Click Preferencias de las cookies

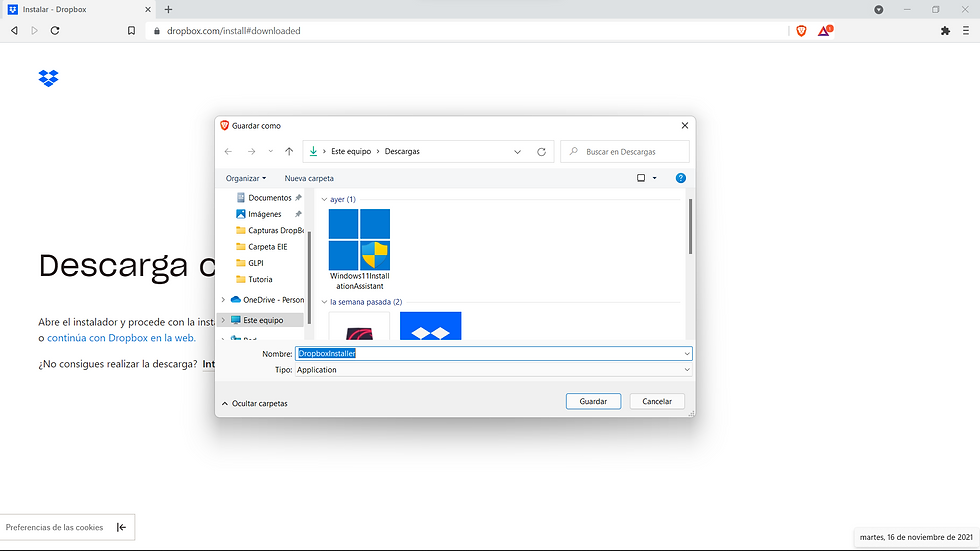54,527
